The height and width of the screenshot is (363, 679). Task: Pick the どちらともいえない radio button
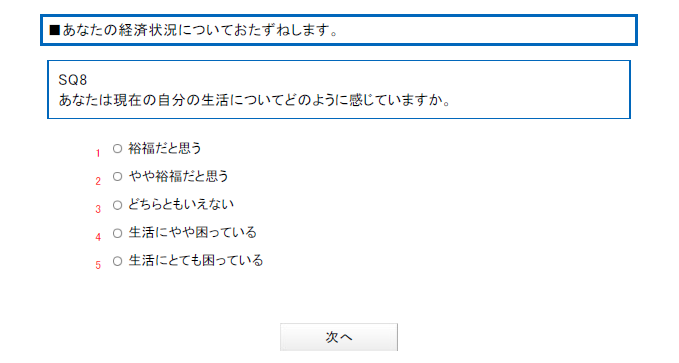(x=117, y=205)
